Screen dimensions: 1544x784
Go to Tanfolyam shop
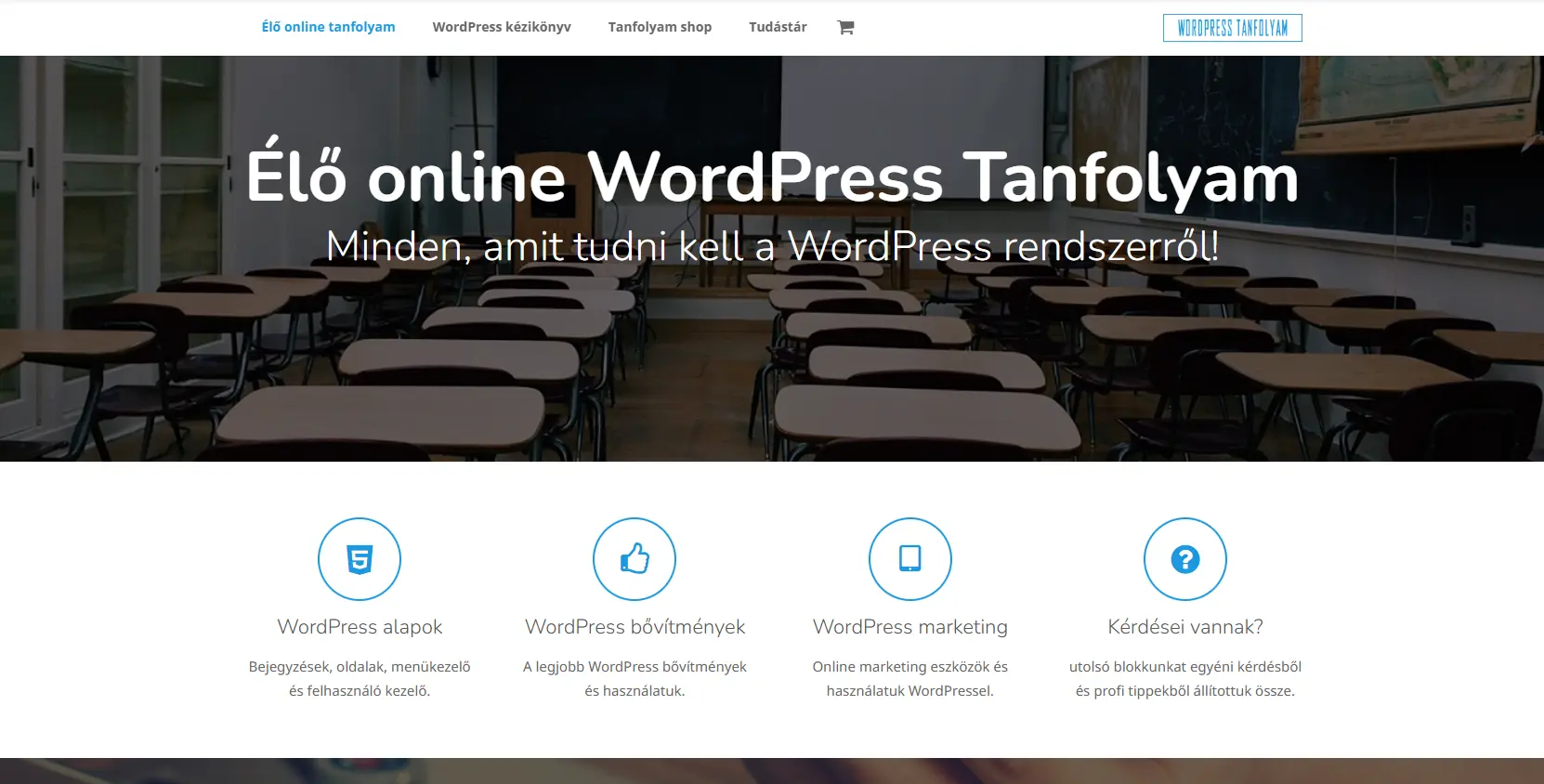[660, 27]
